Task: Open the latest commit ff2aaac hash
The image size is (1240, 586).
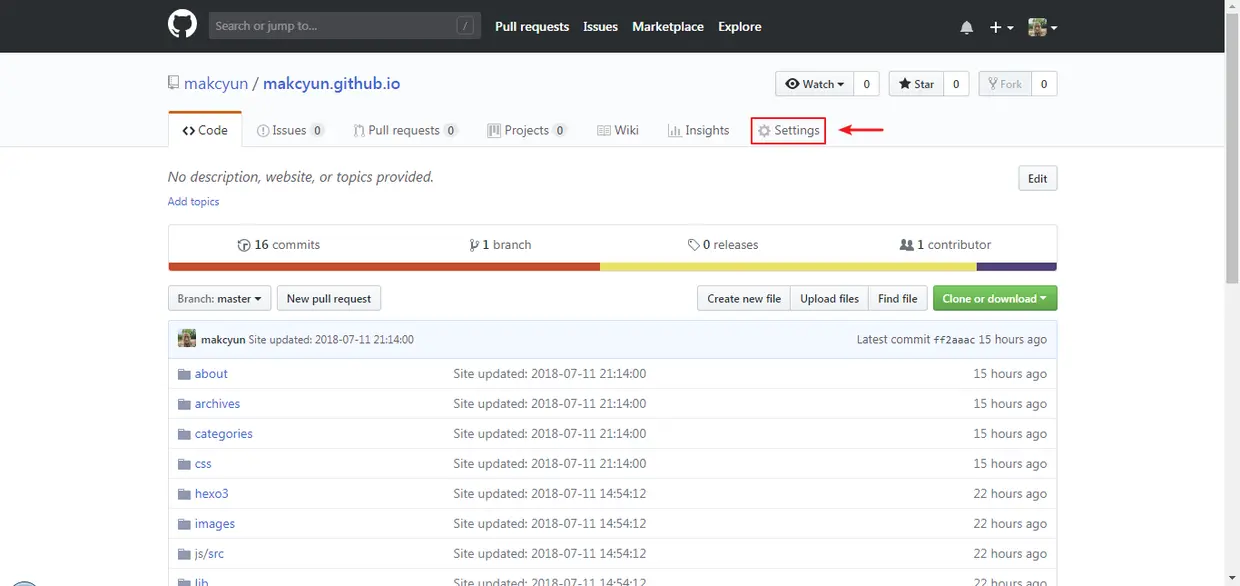Action: (954, 340)
